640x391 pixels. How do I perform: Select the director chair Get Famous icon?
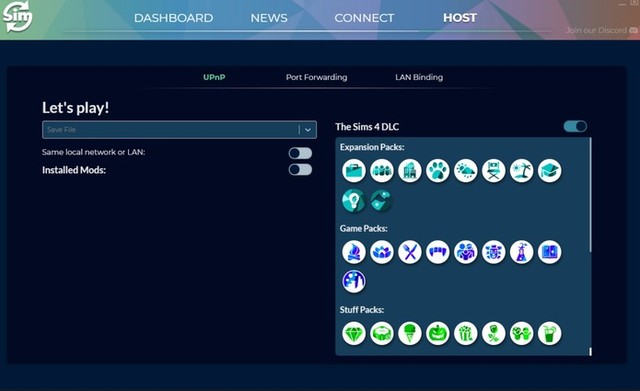[x=493, y=170]
